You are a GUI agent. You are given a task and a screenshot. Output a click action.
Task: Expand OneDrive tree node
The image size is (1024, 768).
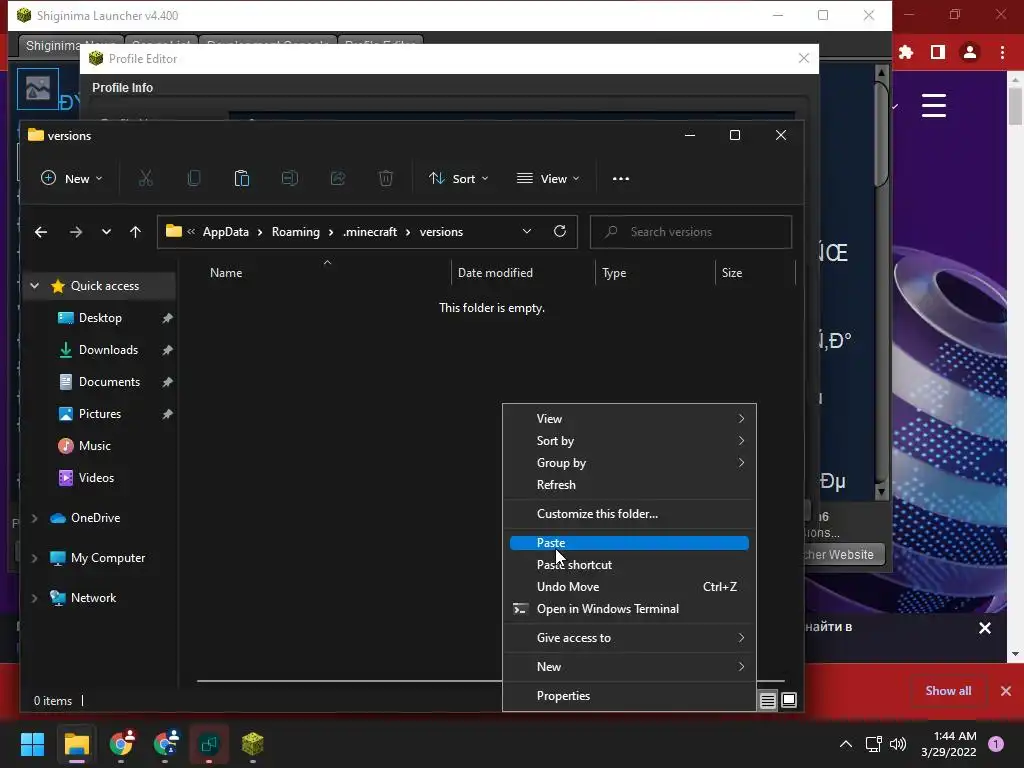click(35, 518)
